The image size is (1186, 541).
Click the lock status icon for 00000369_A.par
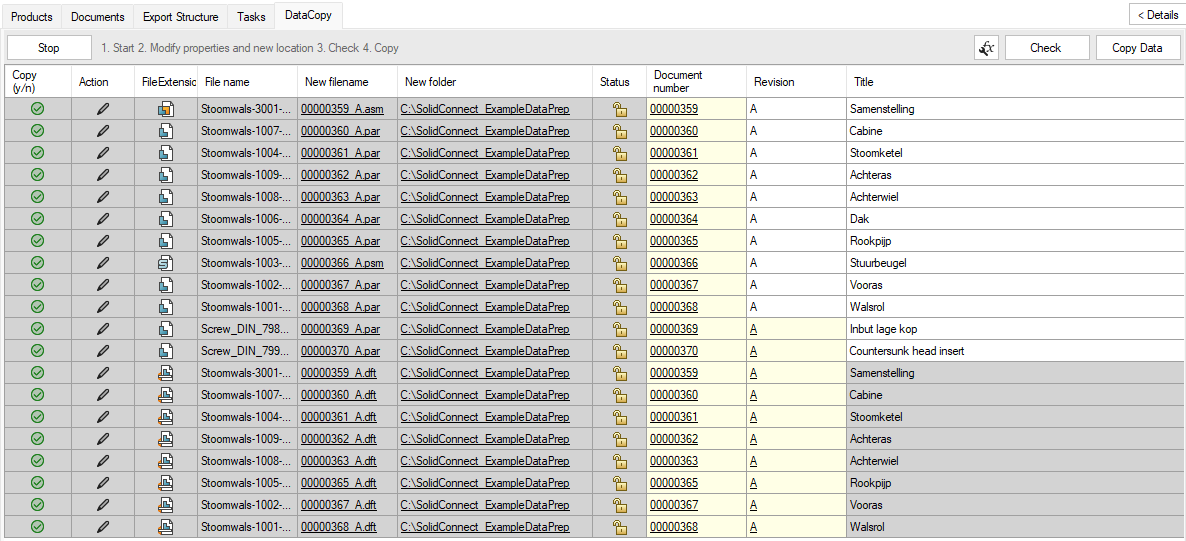click(x=619, y=329)
